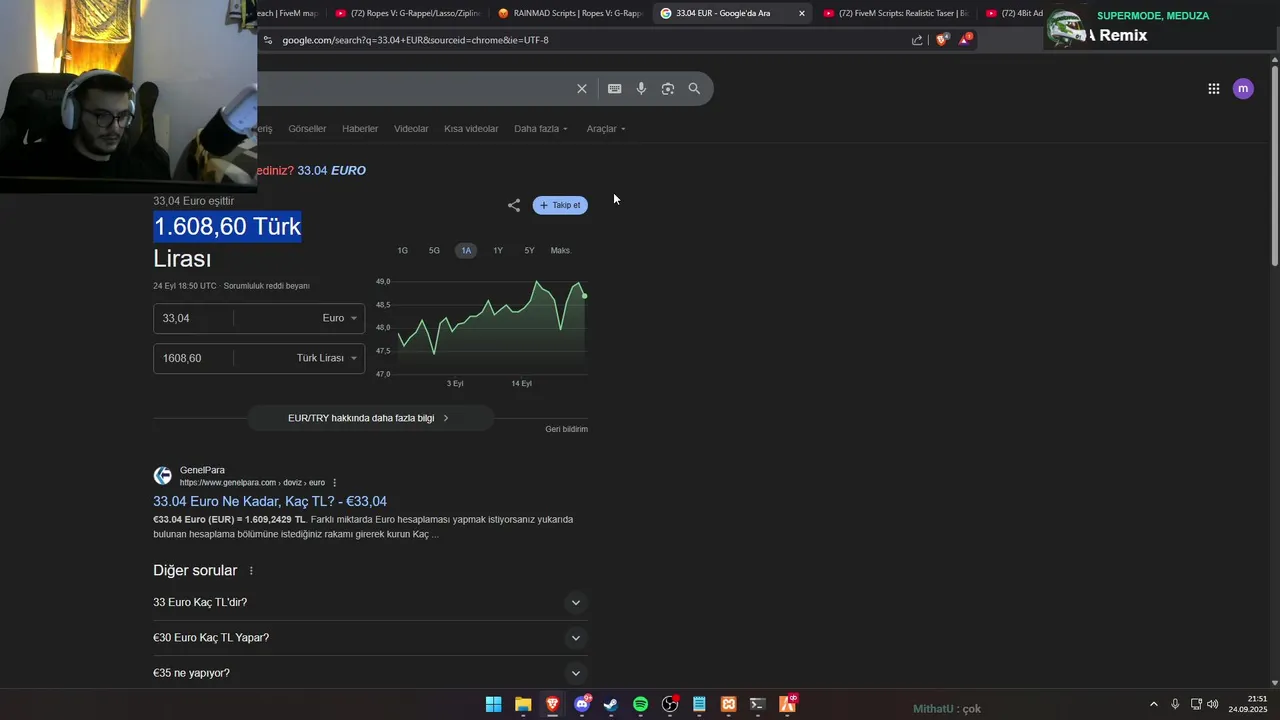Clear the Google search box with the X
This screenshot has width=1280, height=720.
(x=582, y=89)
